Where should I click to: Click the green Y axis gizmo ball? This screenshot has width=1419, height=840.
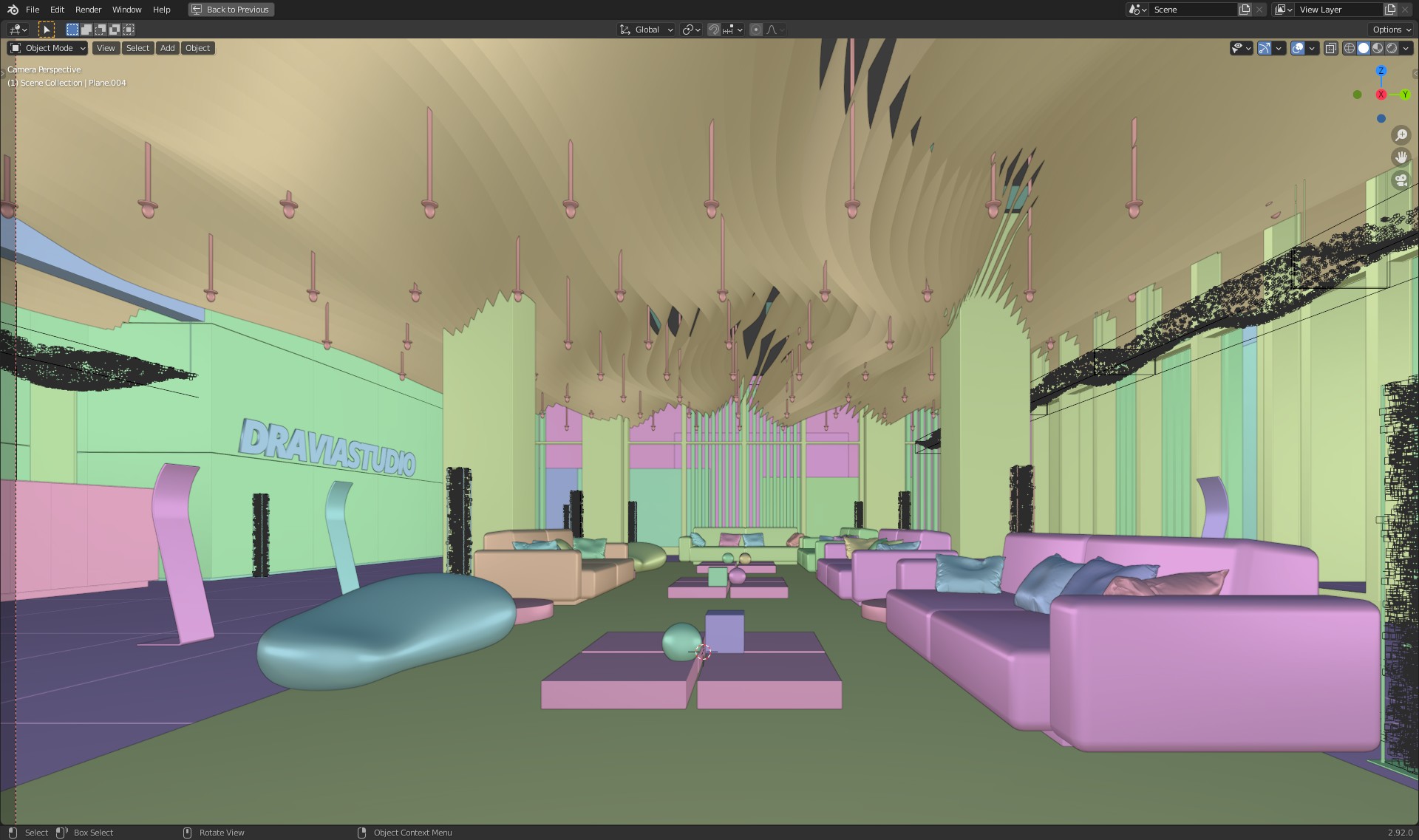tap(1405, 95)
